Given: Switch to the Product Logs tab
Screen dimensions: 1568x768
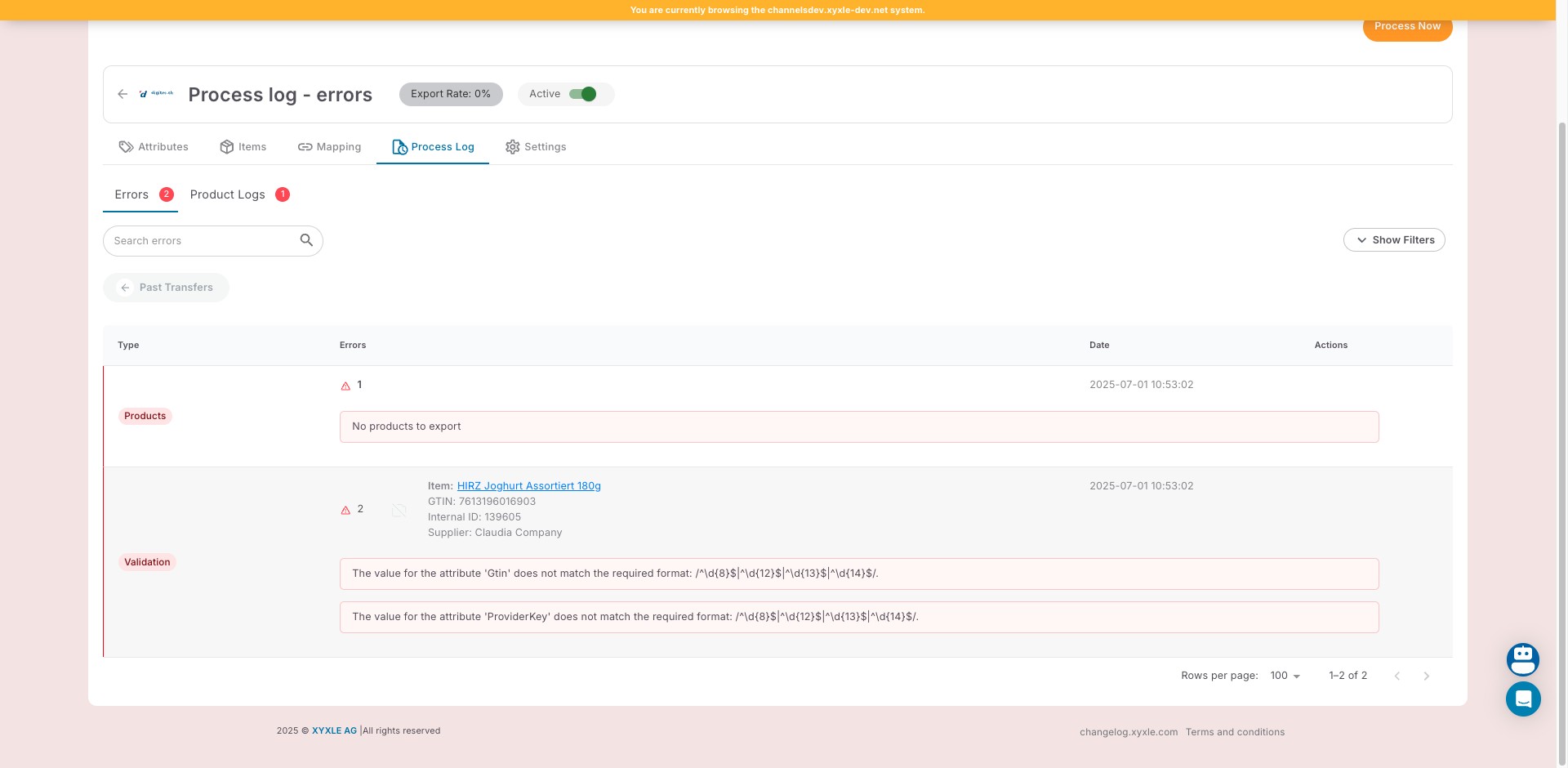Looking at the screenshot, I should click(x=227, y=194).
